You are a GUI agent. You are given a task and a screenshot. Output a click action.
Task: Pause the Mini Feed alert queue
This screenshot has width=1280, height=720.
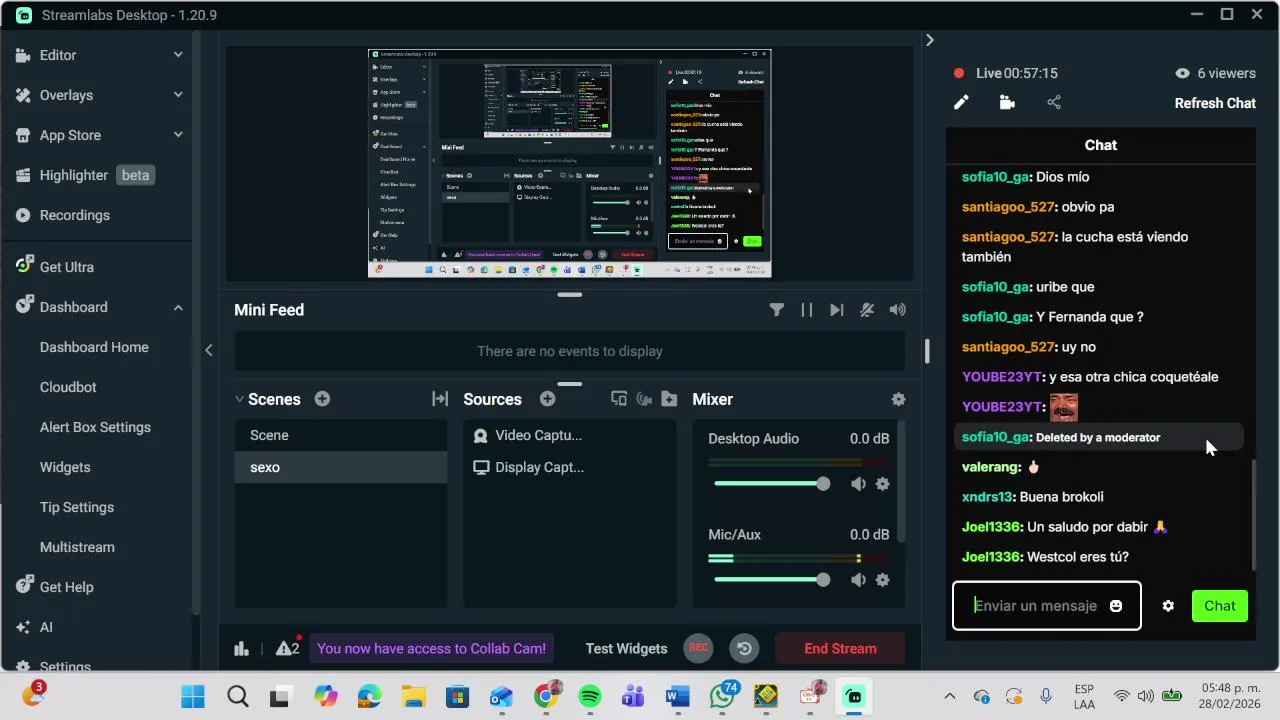click(x=806, y=310)
